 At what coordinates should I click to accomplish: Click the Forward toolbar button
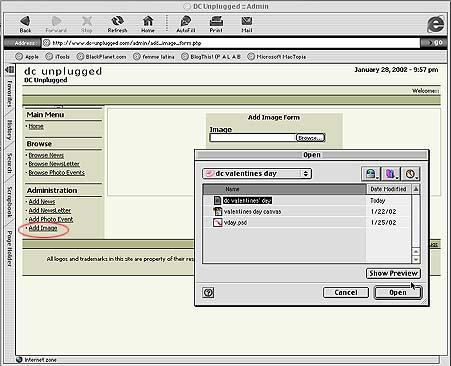pyautogui.click(x=56, y=24)
